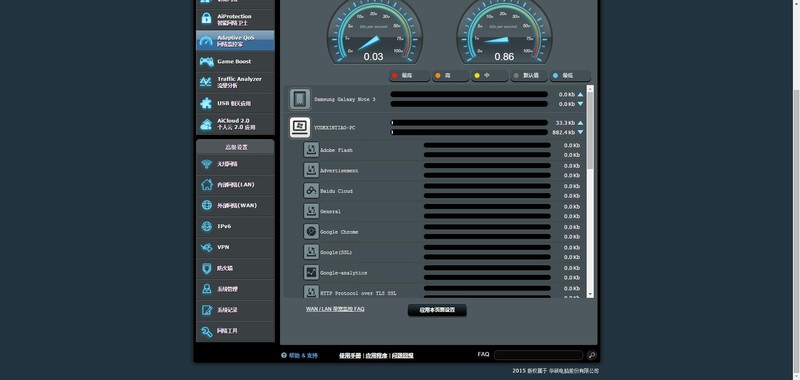
Task: Open the LAN settings with house icon
Action: (235, 185)
